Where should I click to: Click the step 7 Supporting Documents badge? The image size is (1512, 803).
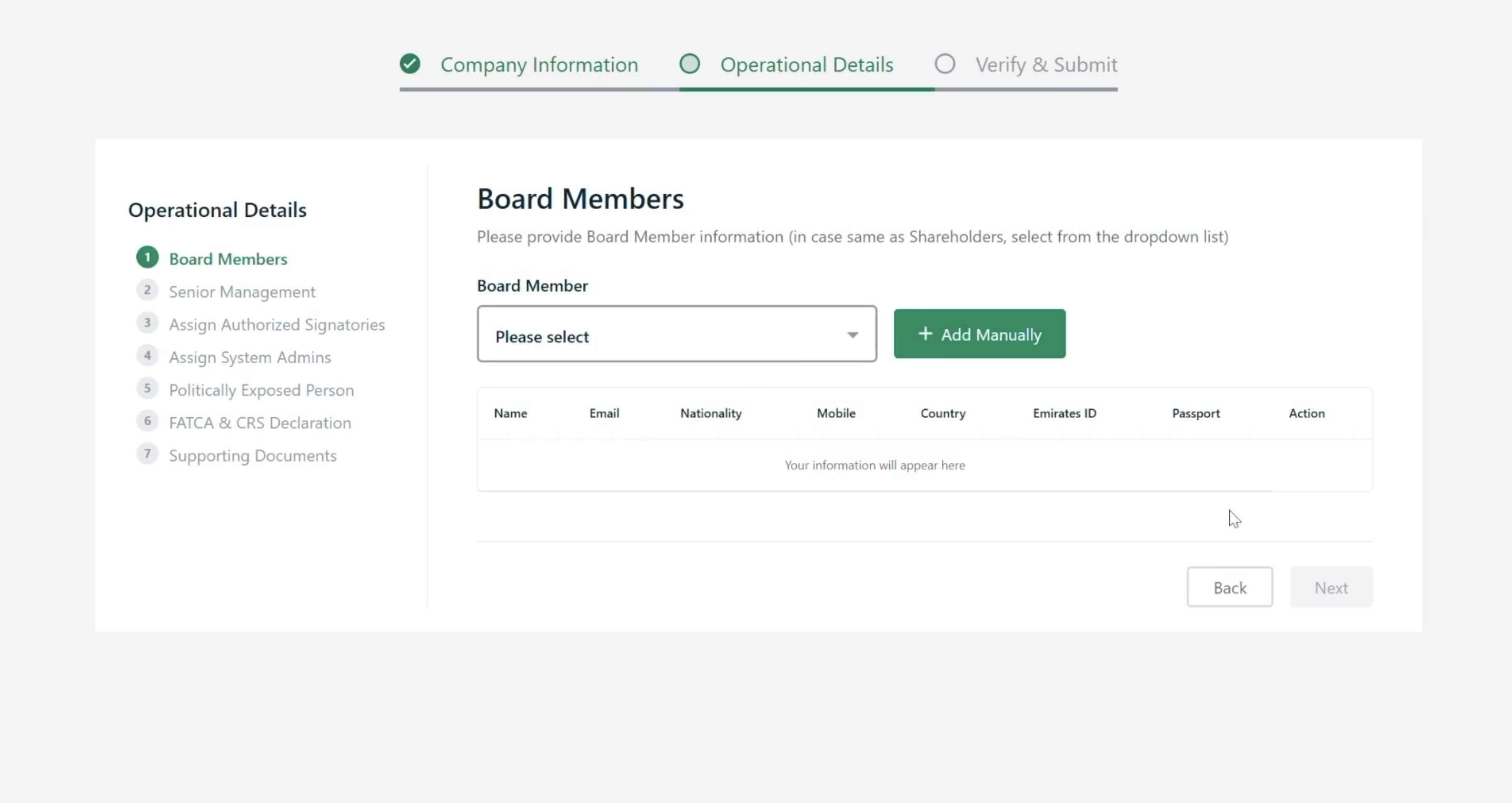tap(147, 454)
